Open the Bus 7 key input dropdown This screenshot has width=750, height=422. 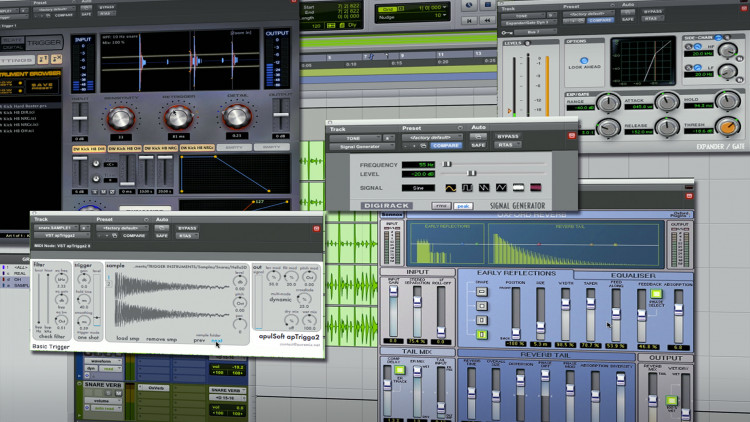pos(535,32)
